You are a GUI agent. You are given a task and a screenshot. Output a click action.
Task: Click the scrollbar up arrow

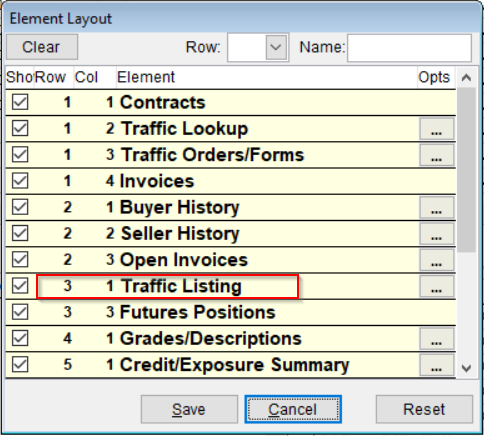(466, 78)
